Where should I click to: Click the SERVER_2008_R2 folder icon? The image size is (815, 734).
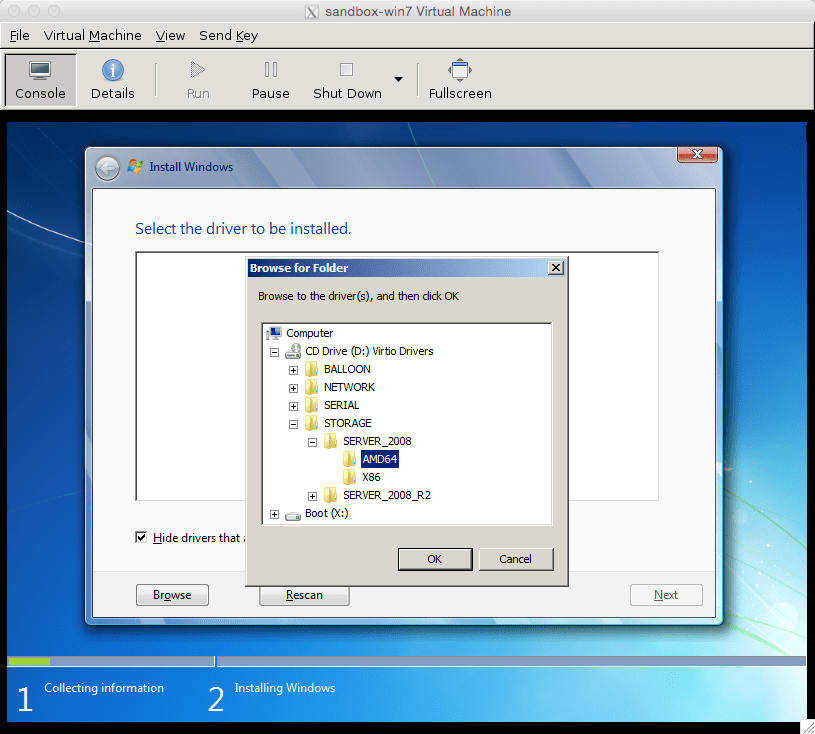pyautogui.click(x=331, y=495)
